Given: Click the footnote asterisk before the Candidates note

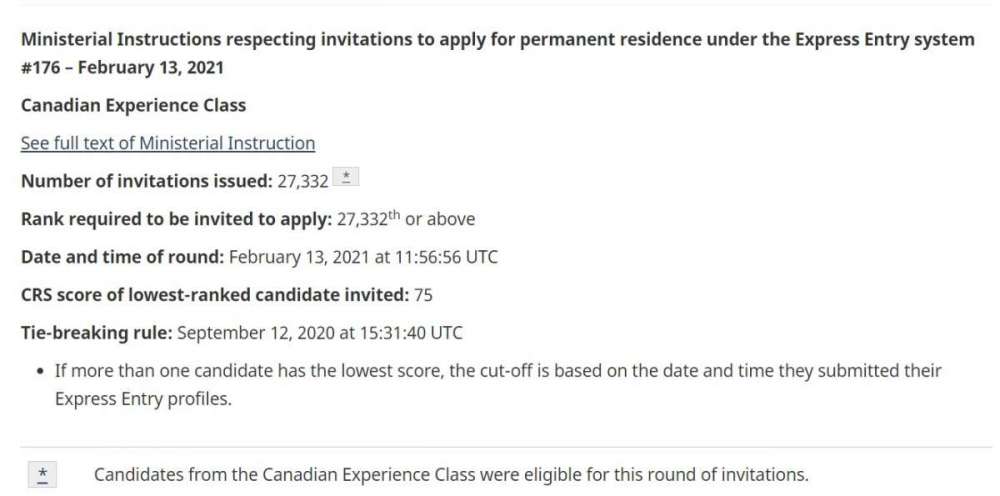Looking at the screenshot, I should click(x=43, y=474).
